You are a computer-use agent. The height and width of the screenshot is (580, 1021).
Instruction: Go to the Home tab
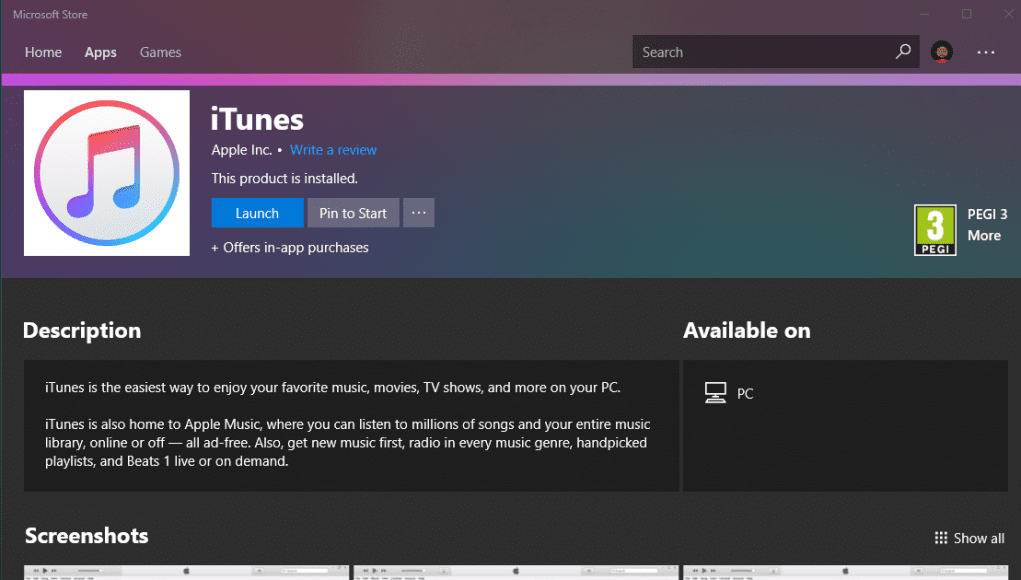click(x=43, y=52)
